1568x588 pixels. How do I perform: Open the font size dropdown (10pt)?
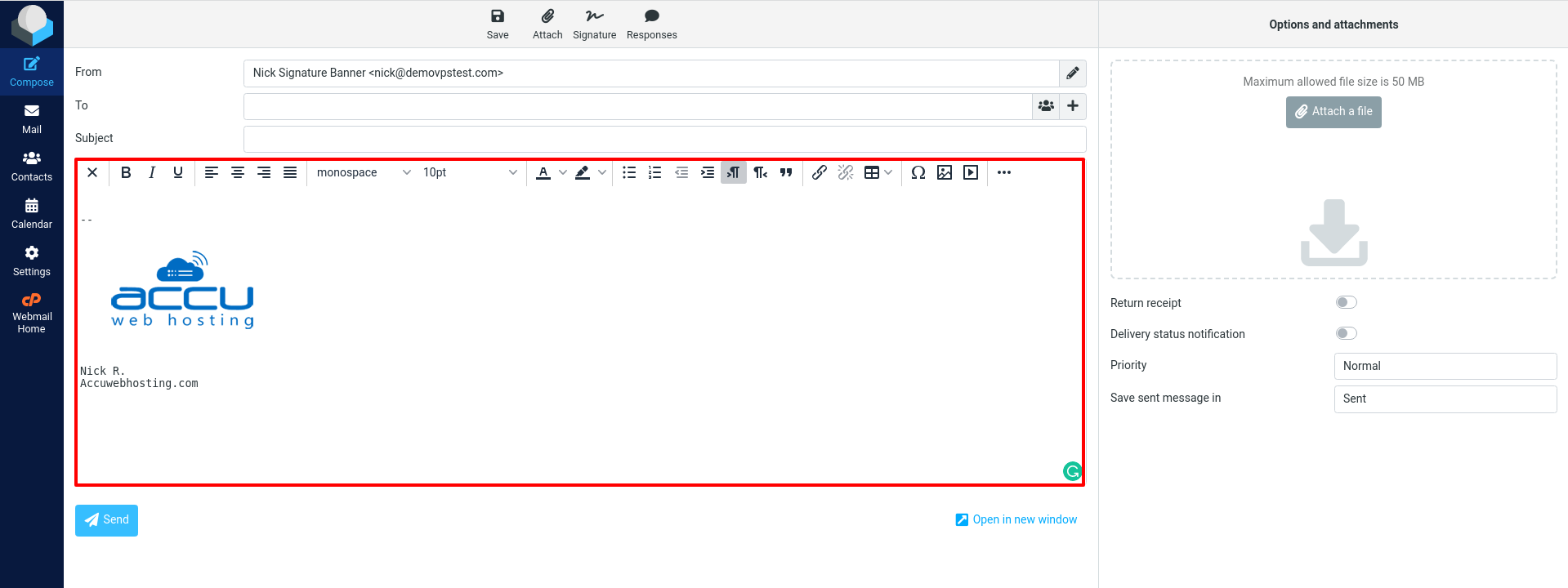point(470,172)
